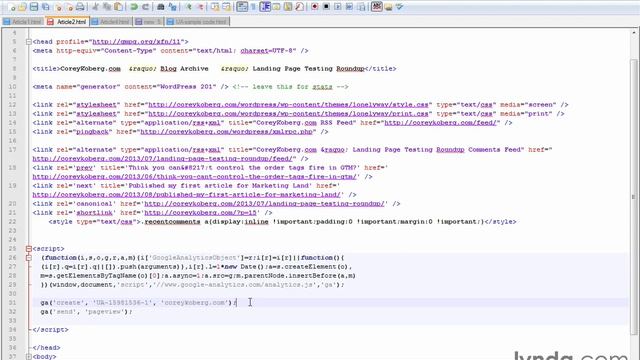Viewport: 640px width, 360px height.
Task: Open Find with the binoculars icon
Action: tap(161, 7)
